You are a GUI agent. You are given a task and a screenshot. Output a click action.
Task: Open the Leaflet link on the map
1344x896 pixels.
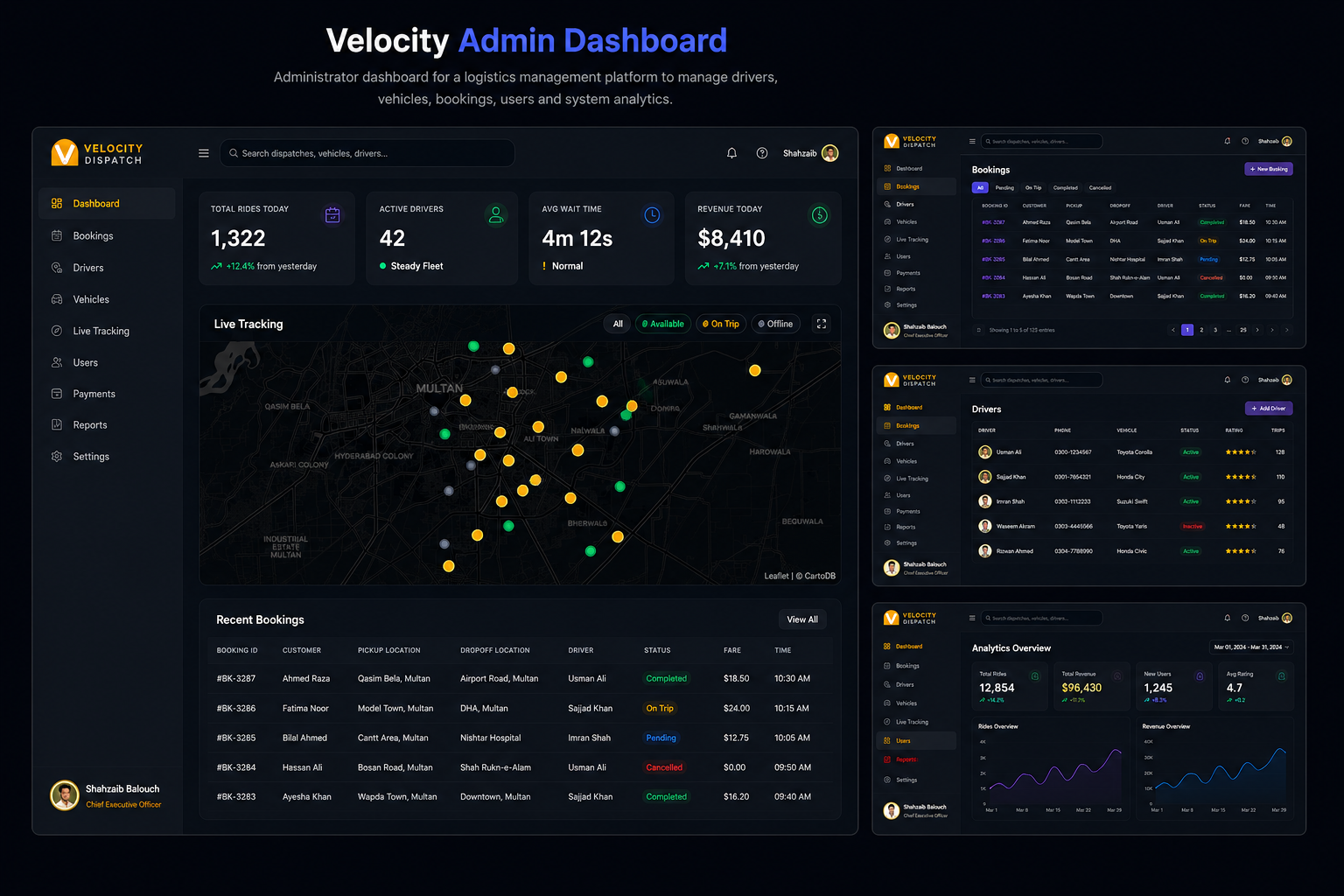coord(776,576)
